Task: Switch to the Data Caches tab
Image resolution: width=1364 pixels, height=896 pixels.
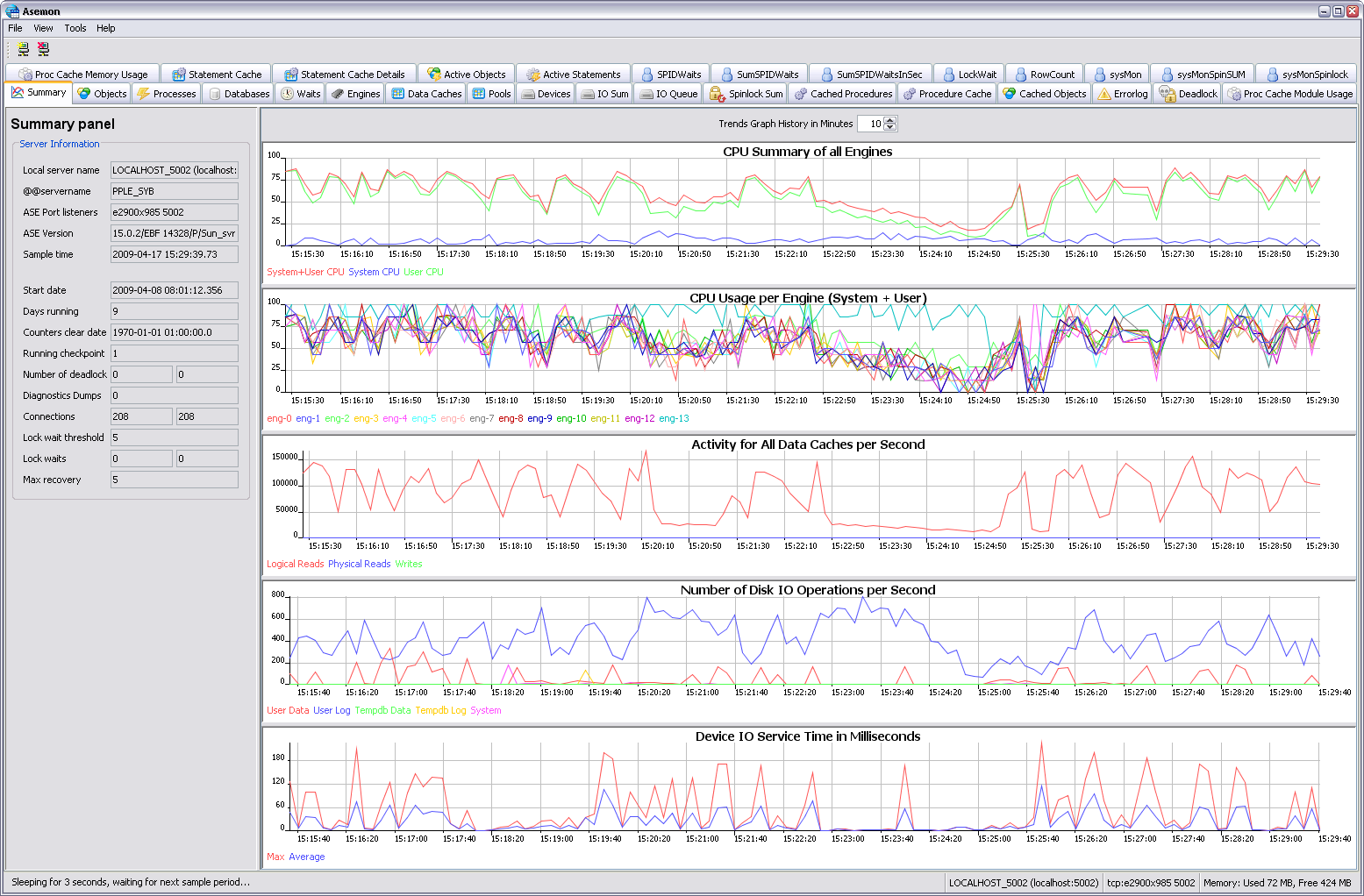Action: pos(426,94)
